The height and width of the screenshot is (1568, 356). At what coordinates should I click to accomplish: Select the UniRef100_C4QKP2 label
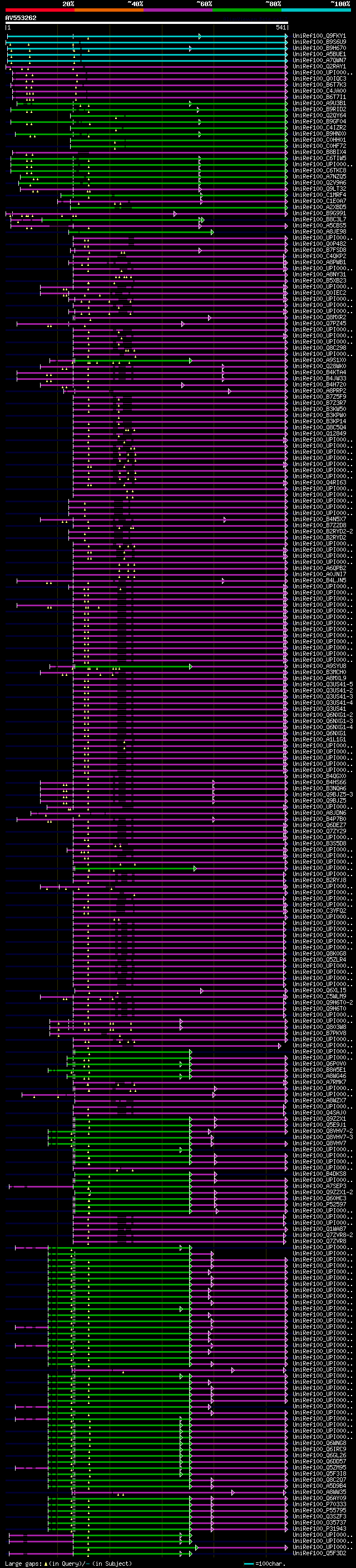319,256
